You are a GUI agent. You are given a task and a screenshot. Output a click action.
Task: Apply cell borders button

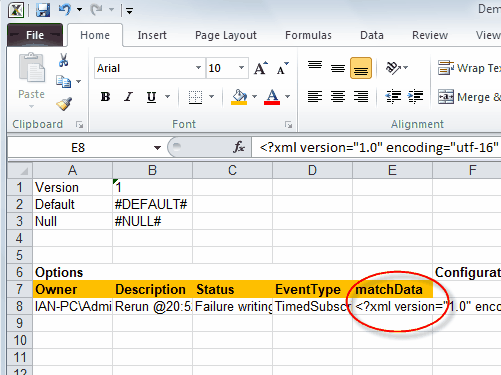tap(195, 97)
